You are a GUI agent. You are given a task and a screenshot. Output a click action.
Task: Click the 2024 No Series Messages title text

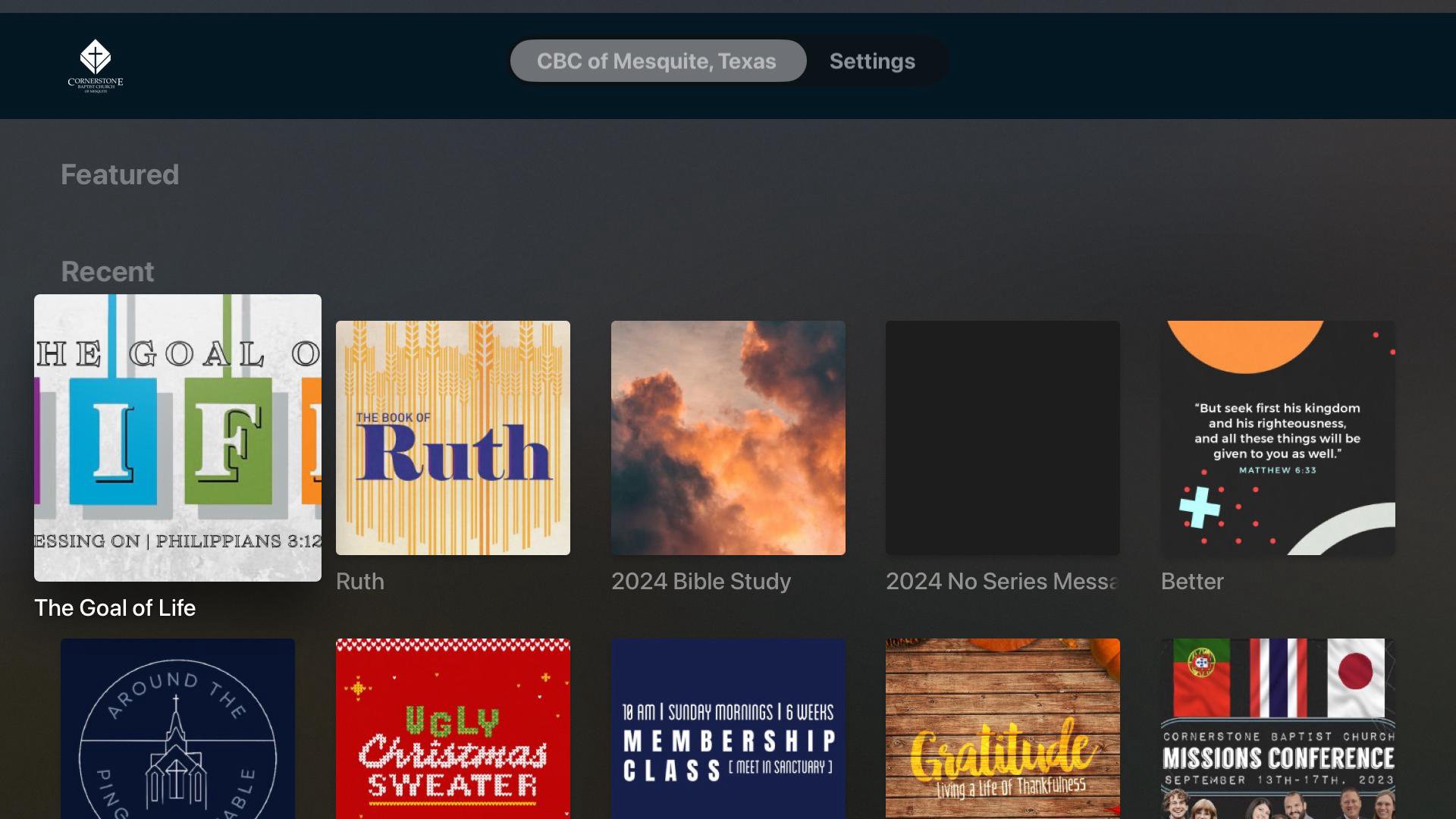pos(1001,581)
